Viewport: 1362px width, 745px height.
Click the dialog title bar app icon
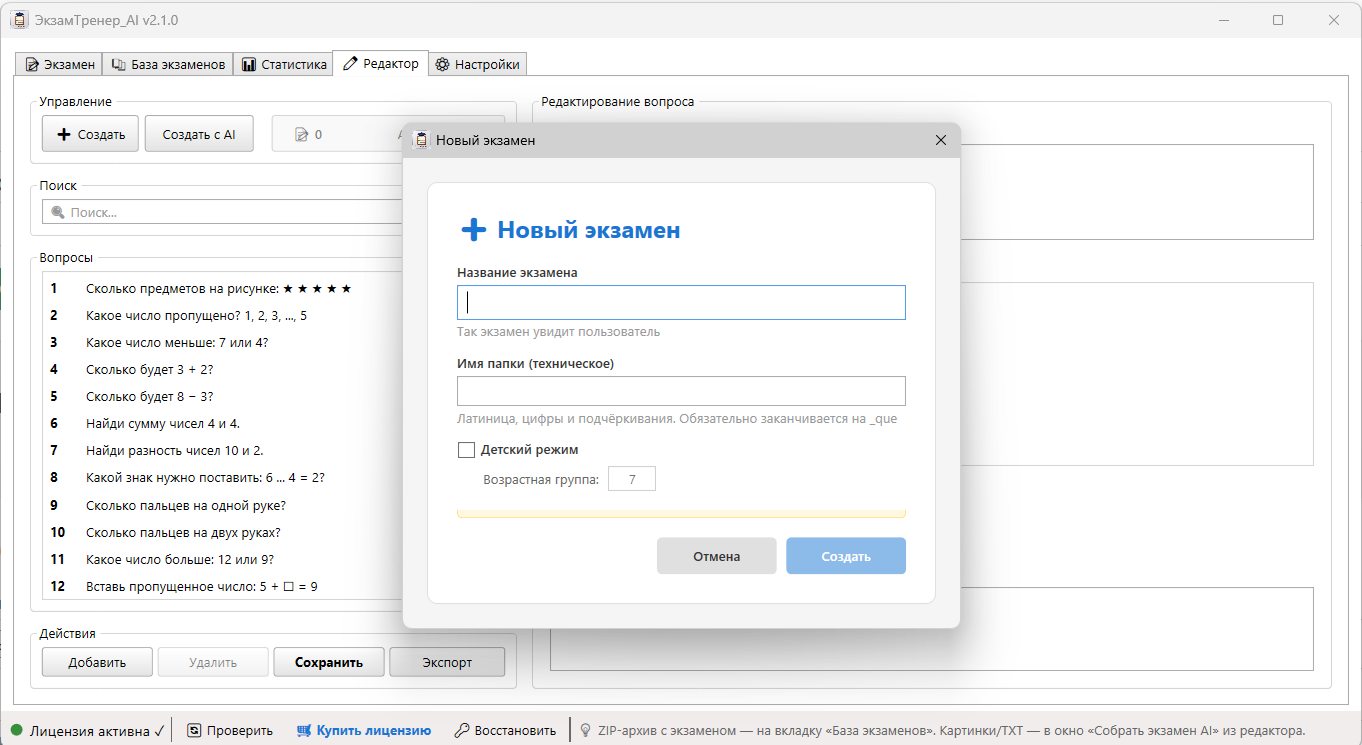pyautogui.click(x=421, y=140)
